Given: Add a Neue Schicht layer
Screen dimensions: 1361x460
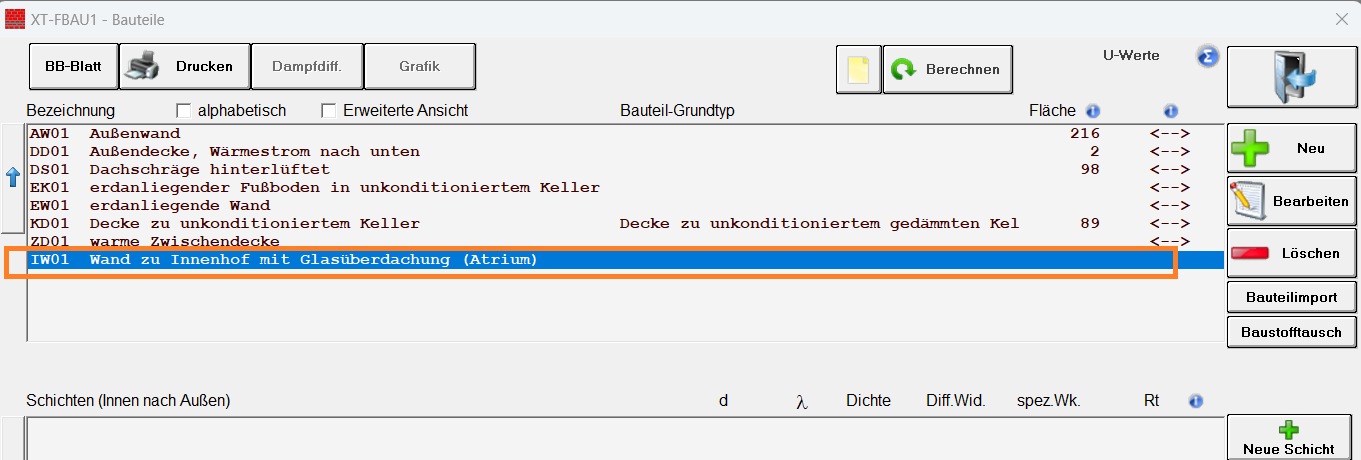Looking at the screenshot, I should pos(1291,438).
